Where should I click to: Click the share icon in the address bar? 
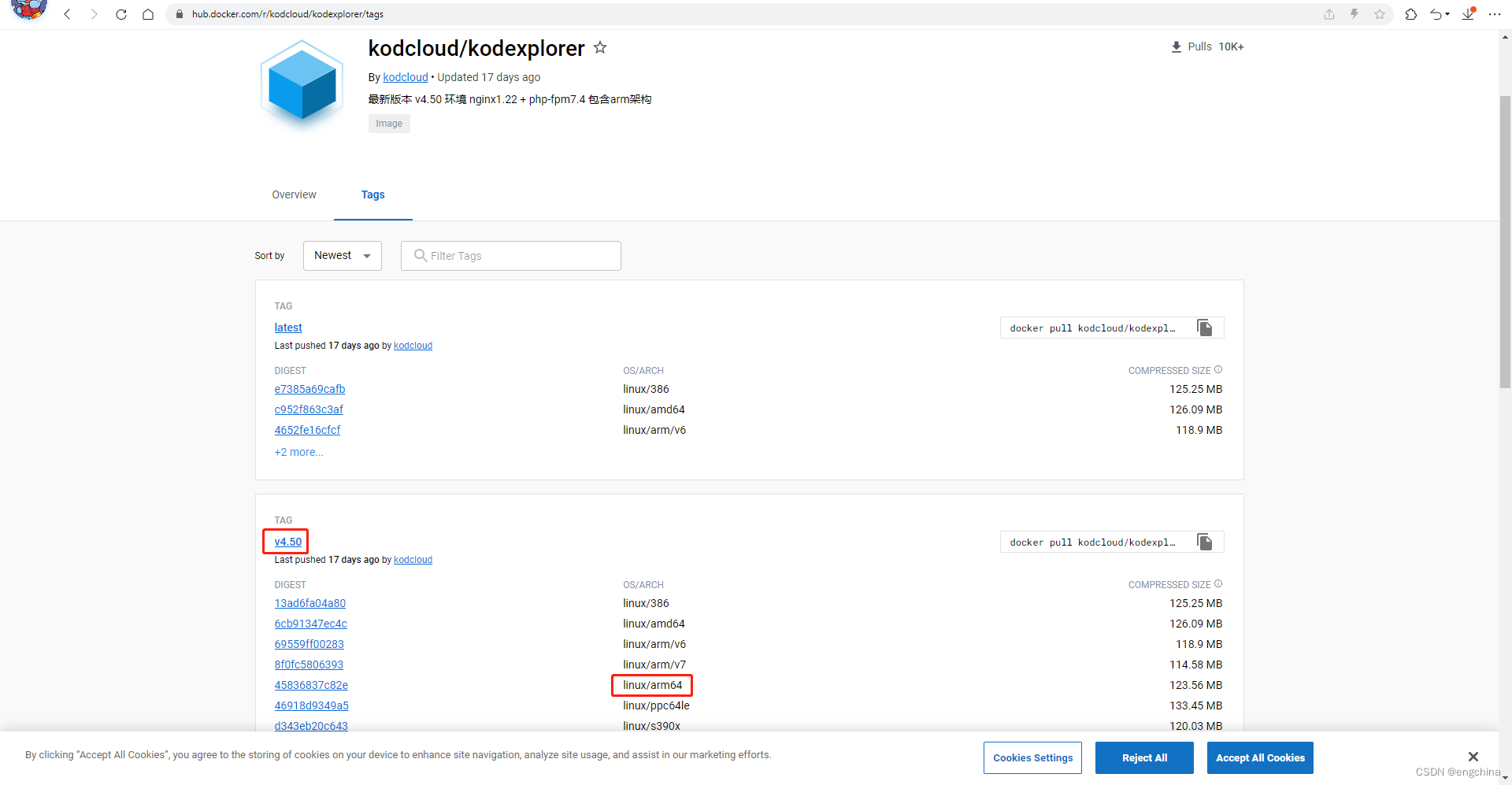[x=1329, y=14]
